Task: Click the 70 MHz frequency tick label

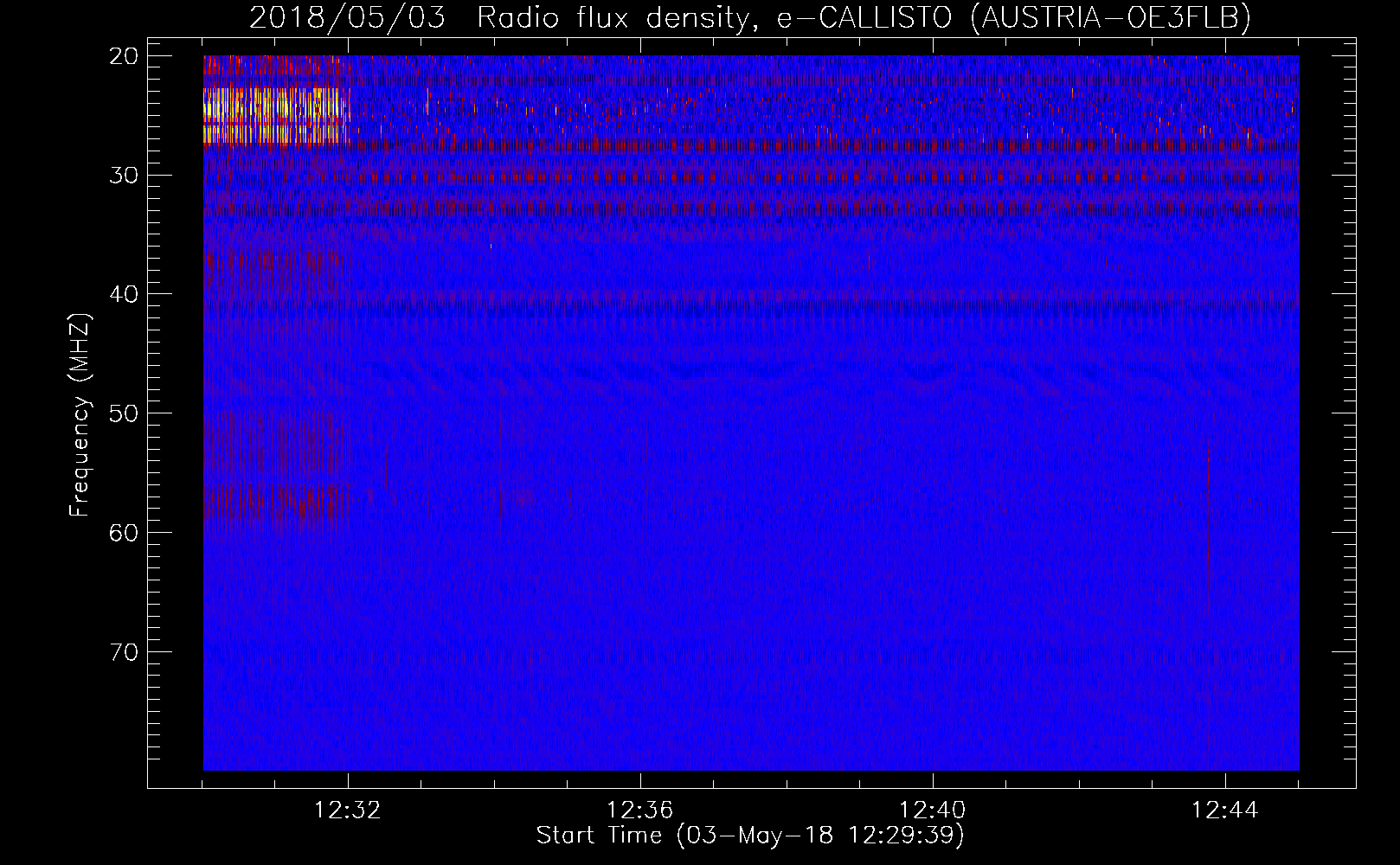Action: pyautogui.click(x=125, y=651)
